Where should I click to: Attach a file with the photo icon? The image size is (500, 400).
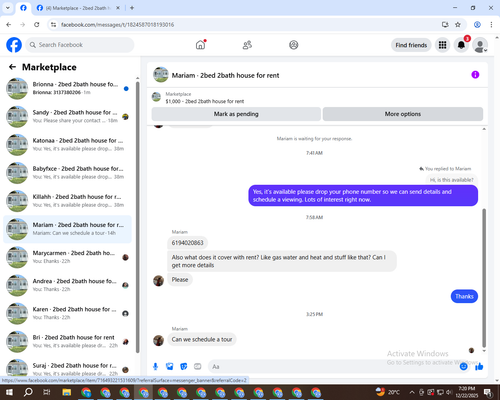170,367
